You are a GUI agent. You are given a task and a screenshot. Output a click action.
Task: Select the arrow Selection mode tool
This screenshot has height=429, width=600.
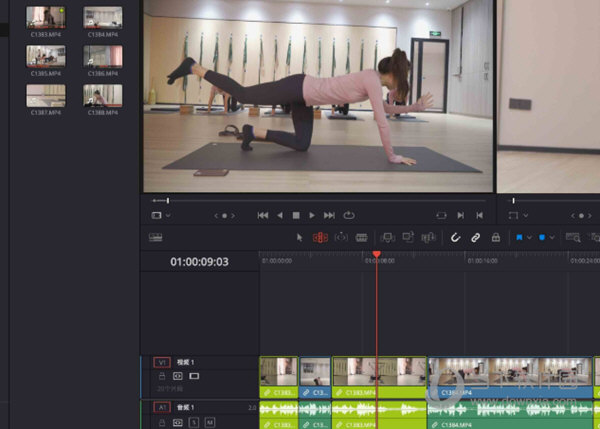point(300,238)
